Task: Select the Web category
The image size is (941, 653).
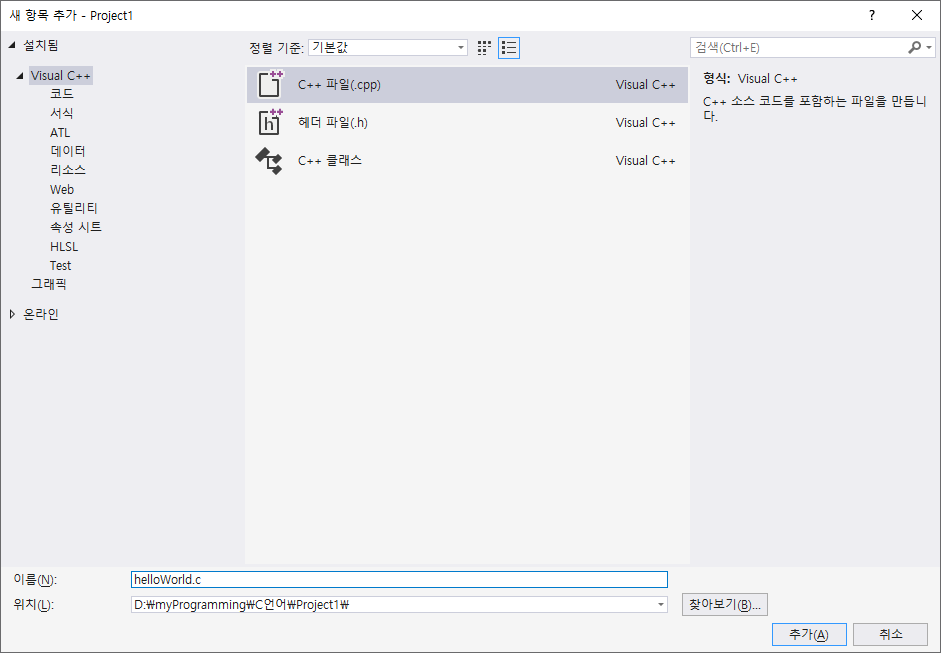Action: 62,189
